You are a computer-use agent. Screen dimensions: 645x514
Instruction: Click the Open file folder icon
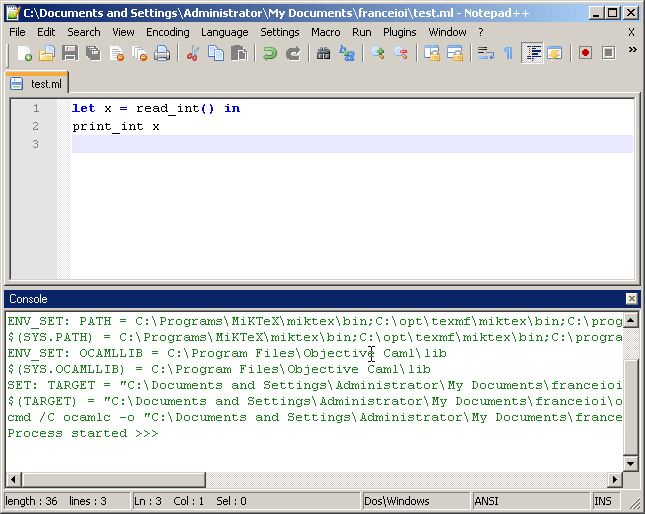[x=47, y=53]
